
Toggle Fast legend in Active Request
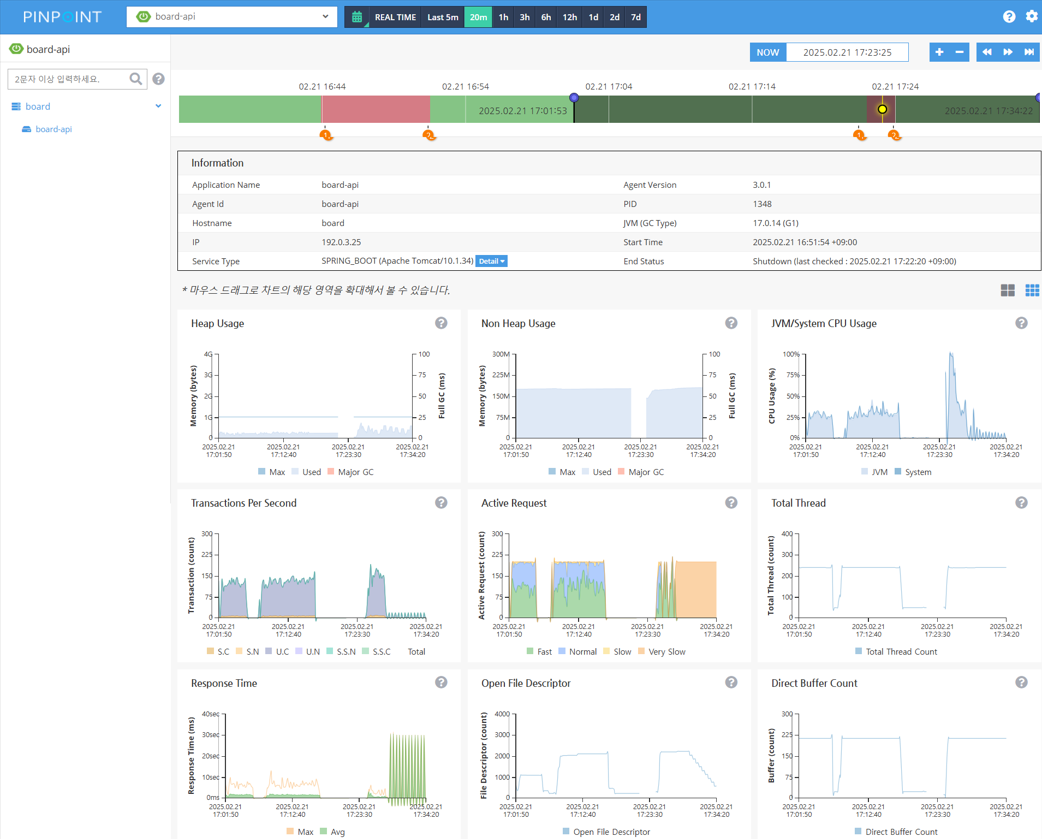[x=539, y=652]
